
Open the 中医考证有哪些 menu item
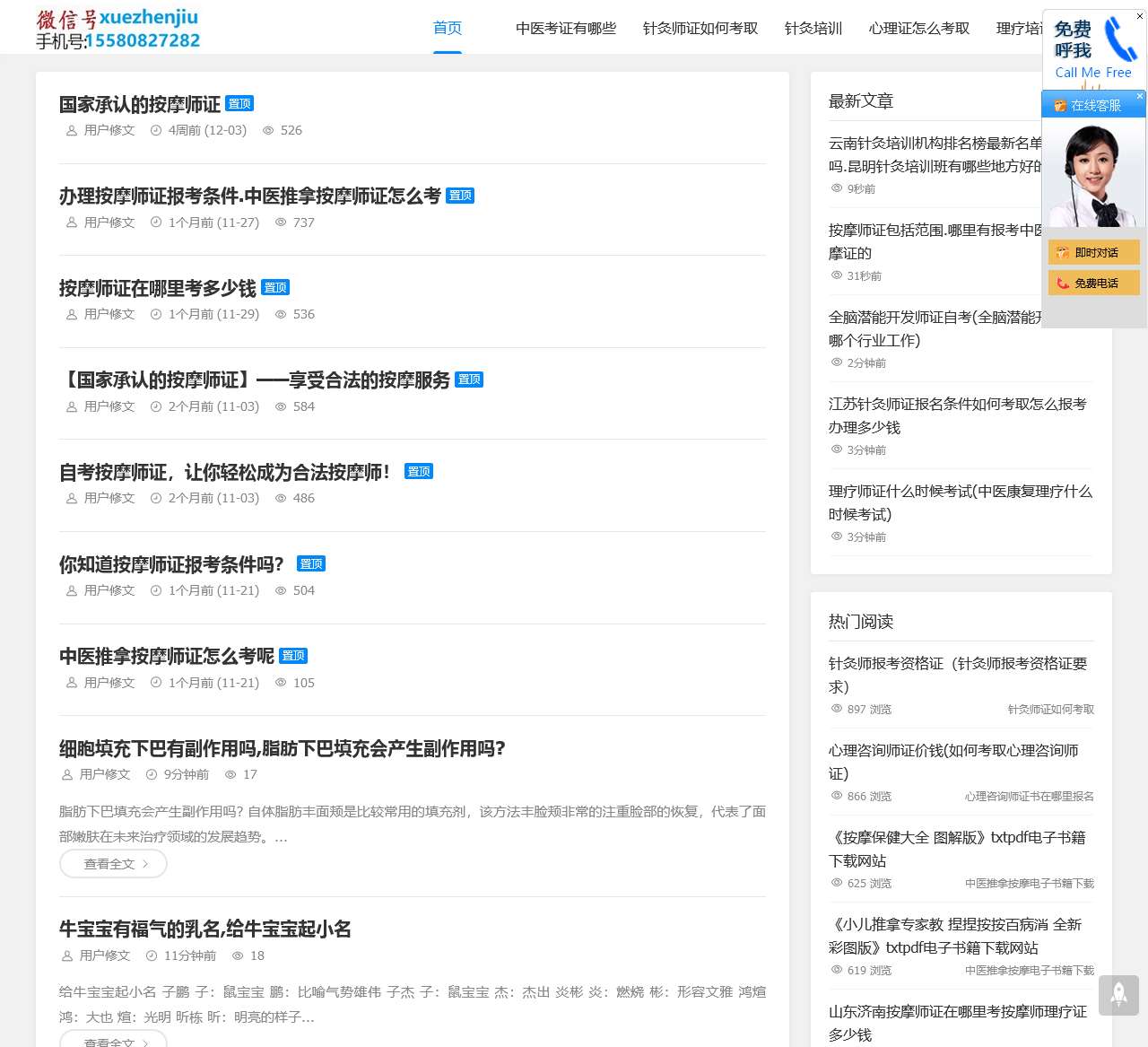pyautogui.click(x=566, y=29)
